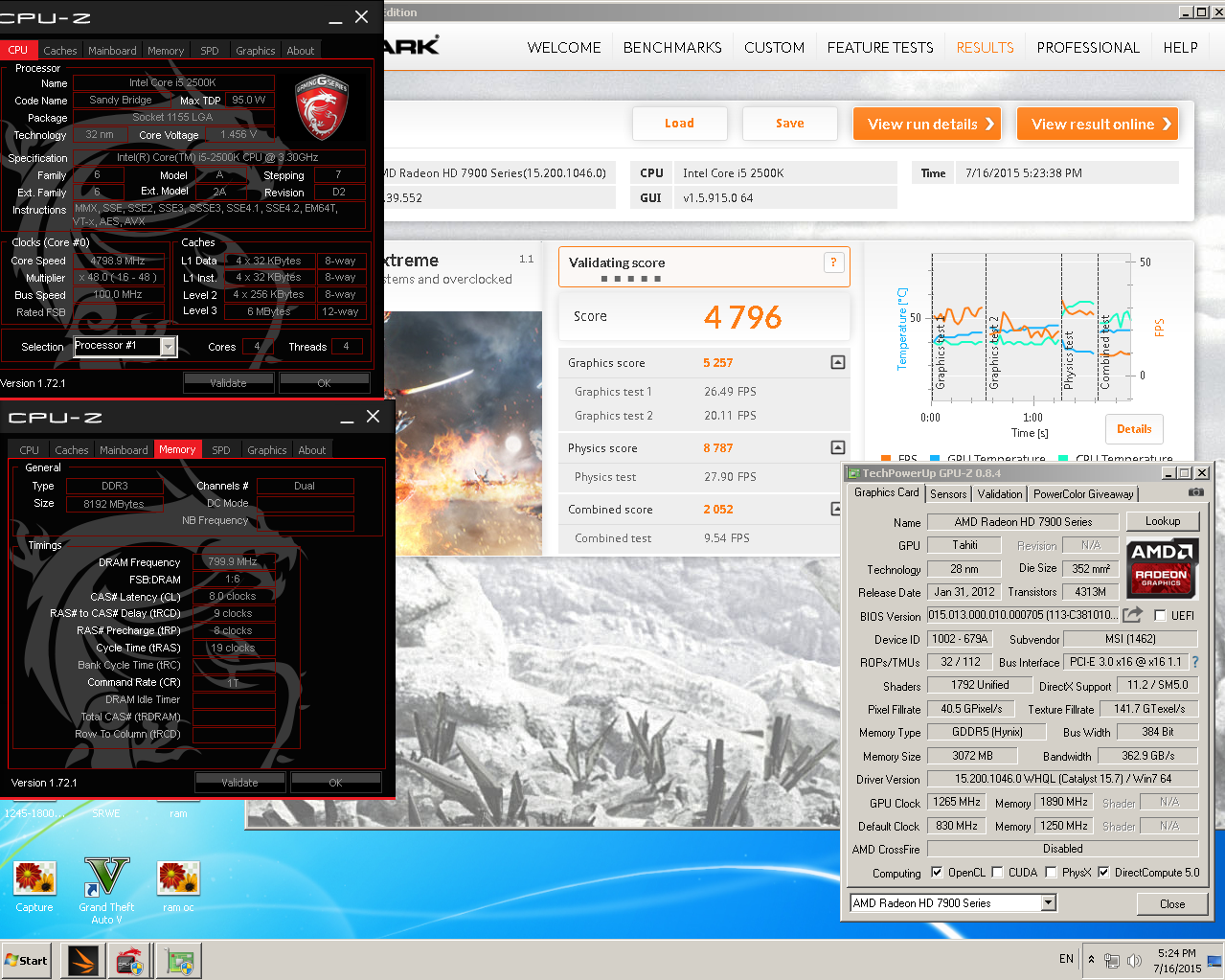Switch to 3DMark from the taskbar
The image size is (1225, 980).
82,961
